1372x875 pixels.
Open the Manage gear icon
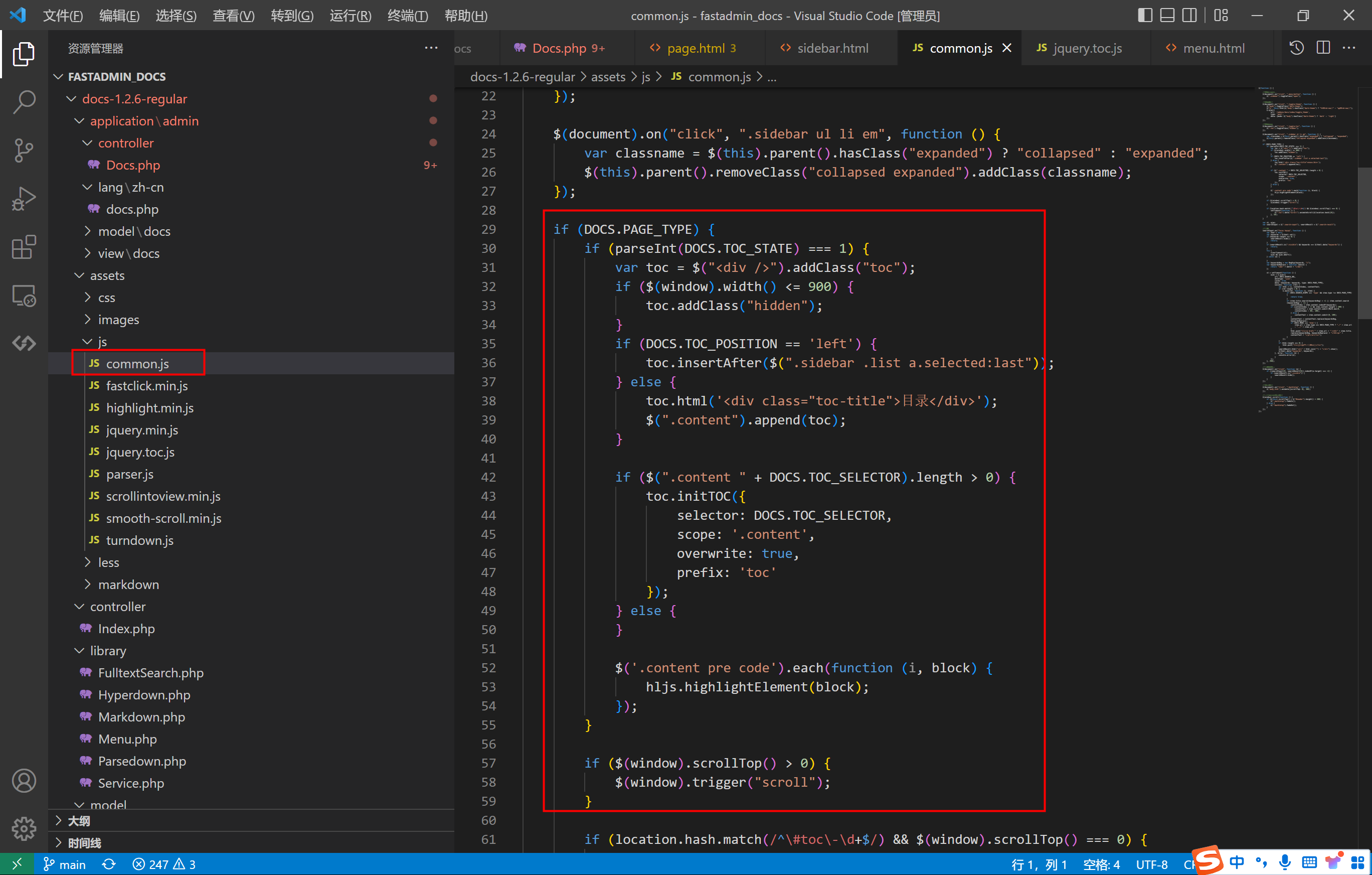[24, 828]
